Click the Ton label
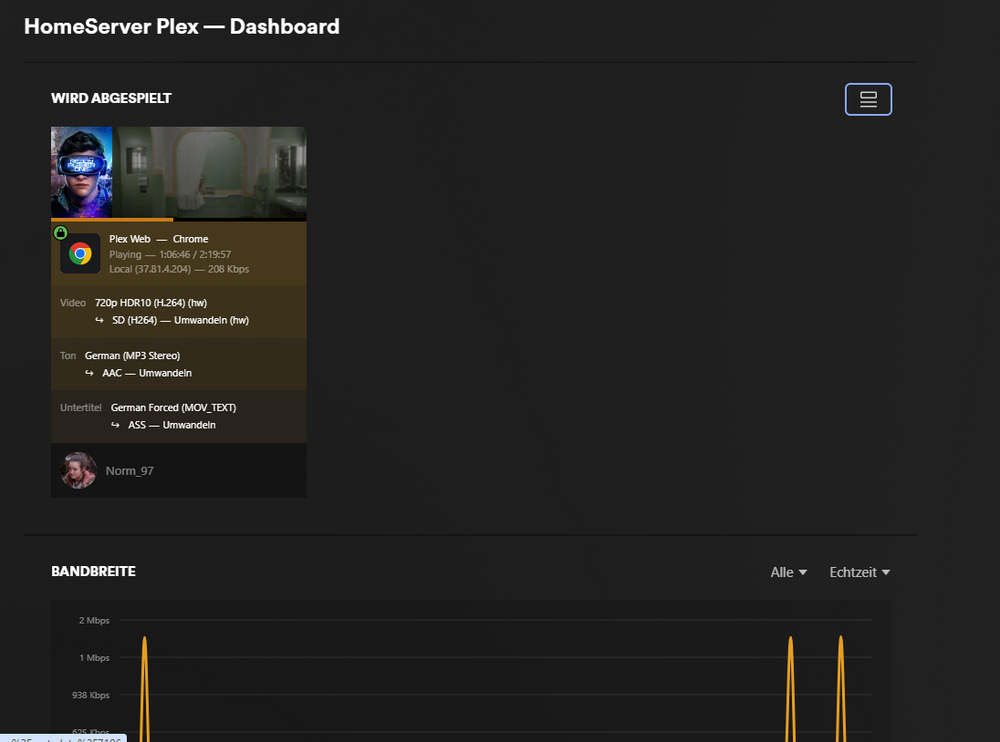1000x742 pixels. (x=68, y=355)
